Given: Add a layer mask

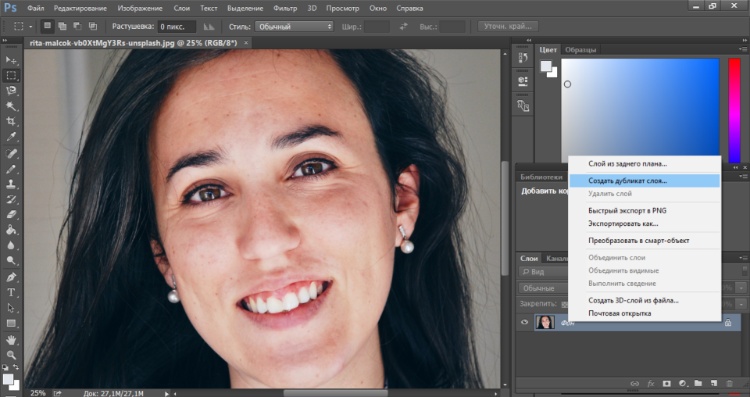Looking at the screenshot, I should click(x=666, y=384).
